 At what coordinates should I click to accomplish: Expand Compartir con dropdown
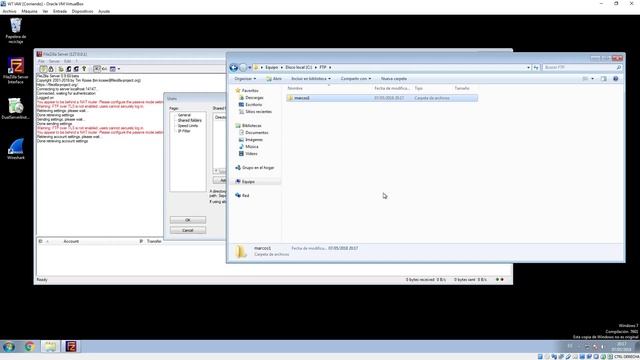click(x=356, y=78)
